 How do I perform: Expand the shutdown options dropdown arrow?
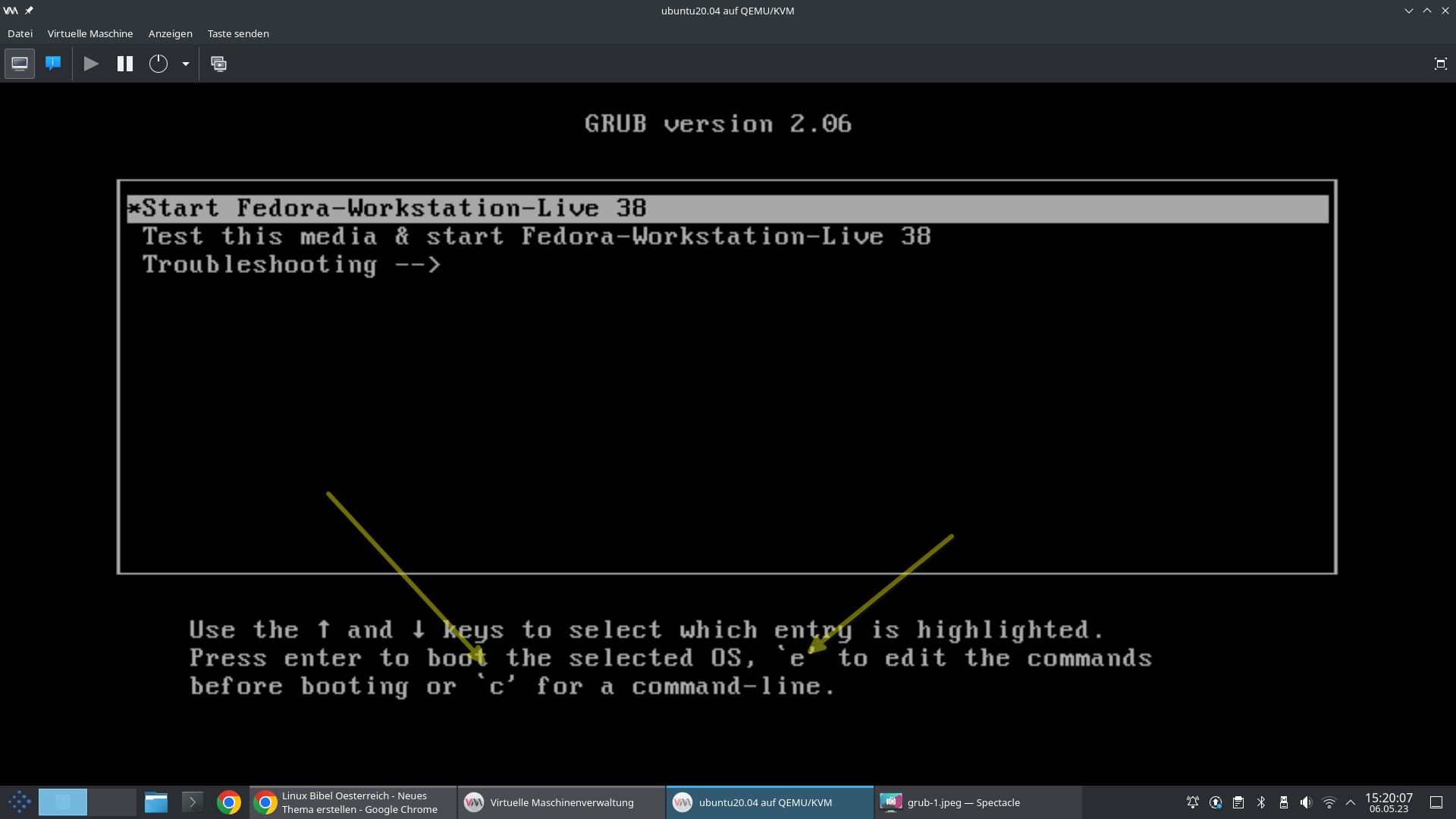(186, 64)
